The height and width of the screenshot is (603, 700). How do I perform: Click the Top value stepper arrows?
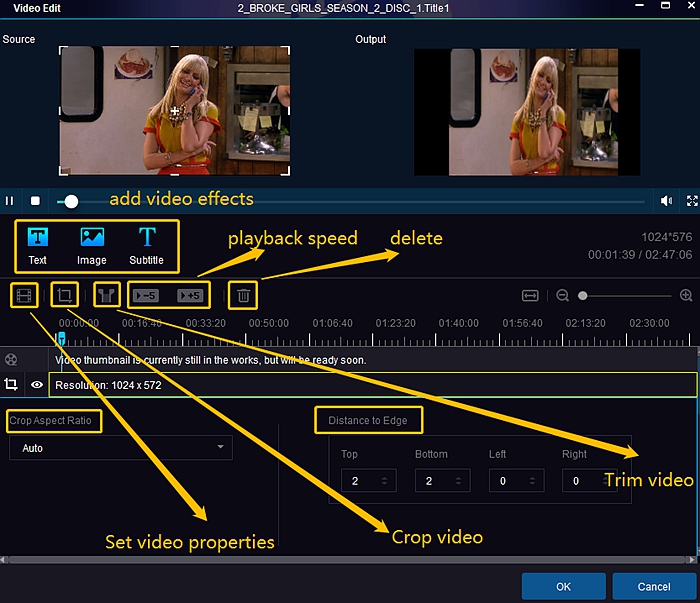(x=384, y=481)
